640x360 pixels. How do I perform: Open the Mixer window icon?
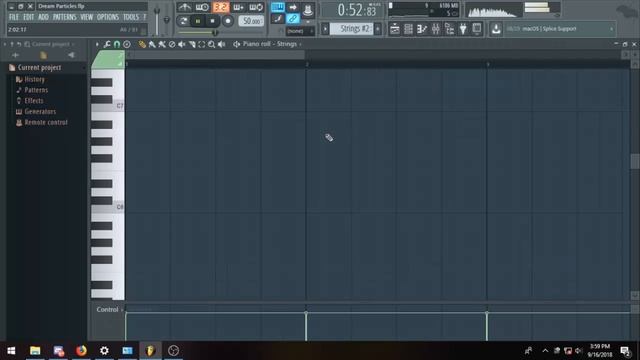coord(436,29)
